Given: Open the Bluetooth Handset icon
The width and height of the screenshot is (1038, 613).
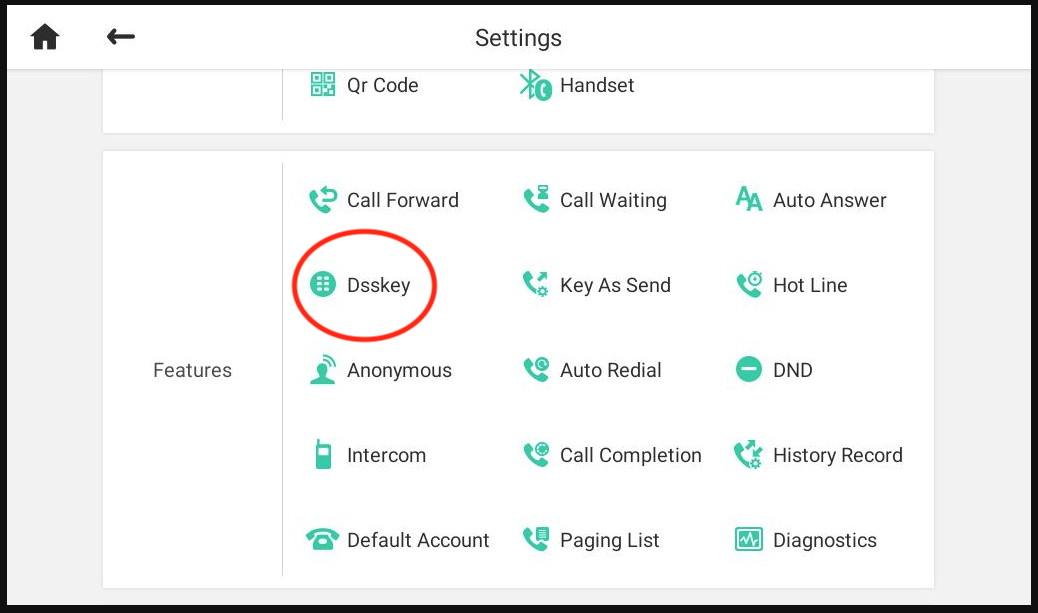Looking at the screenshot, I should point(535,85).
